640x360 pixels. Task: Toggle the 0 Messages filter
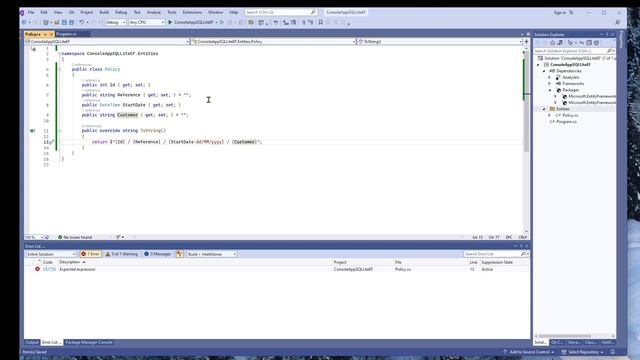tap(158, 254)
